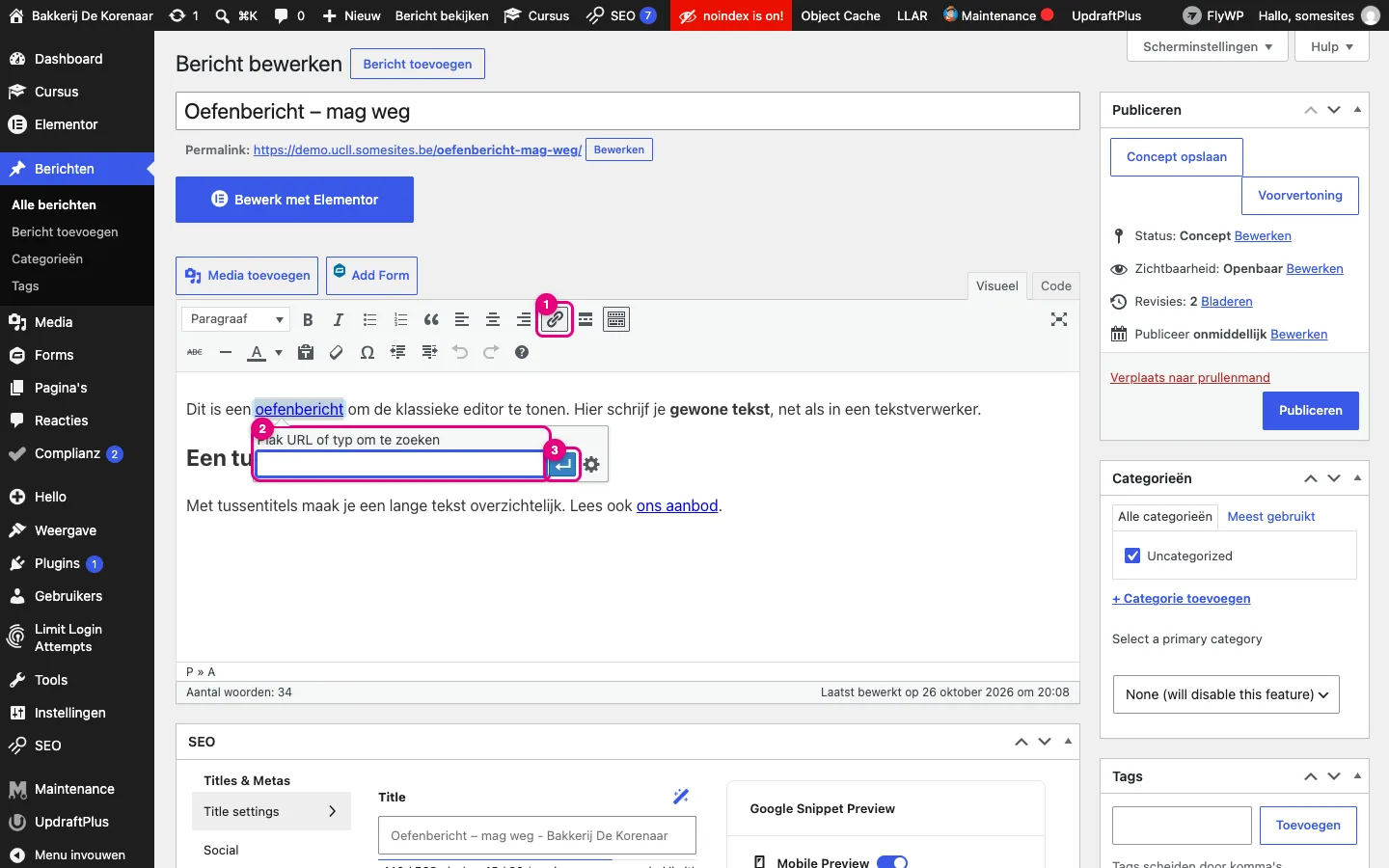The width and height of the screenshot is (1389, 868).
Task: Align text left
Action: point(462,320)
